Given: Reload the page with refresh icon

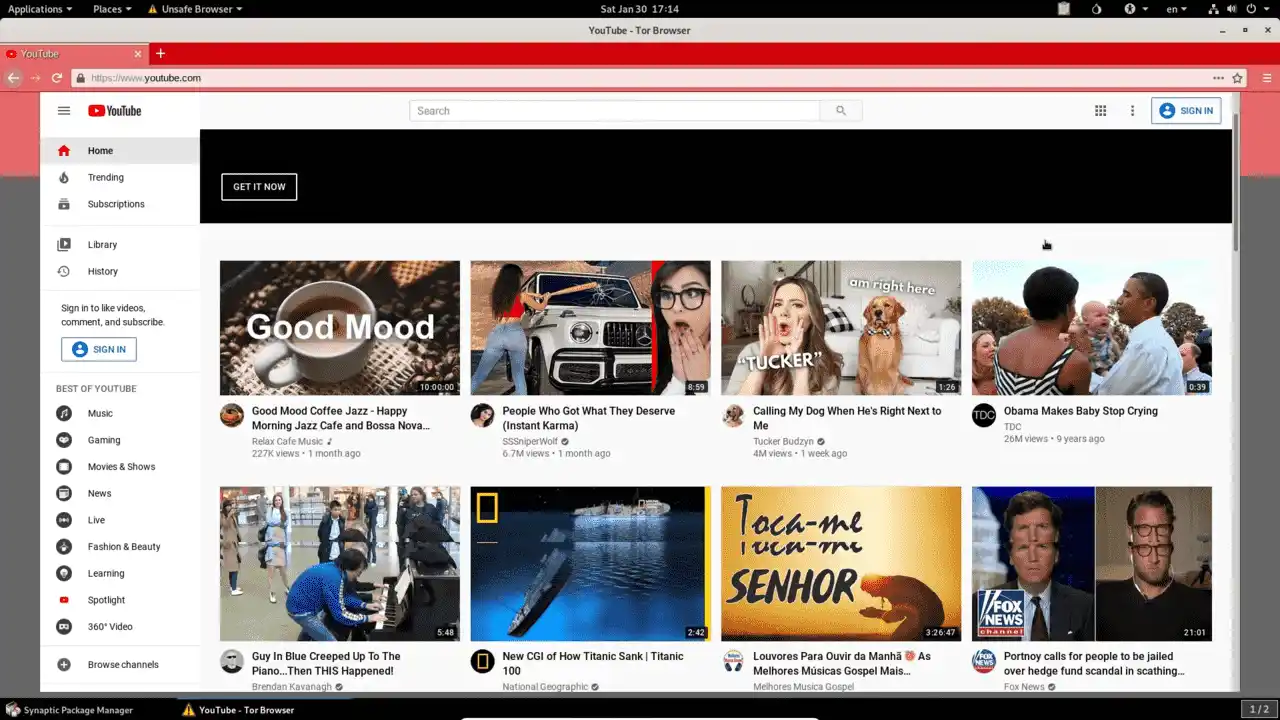Looking at the screenshot, I should 57,78.
